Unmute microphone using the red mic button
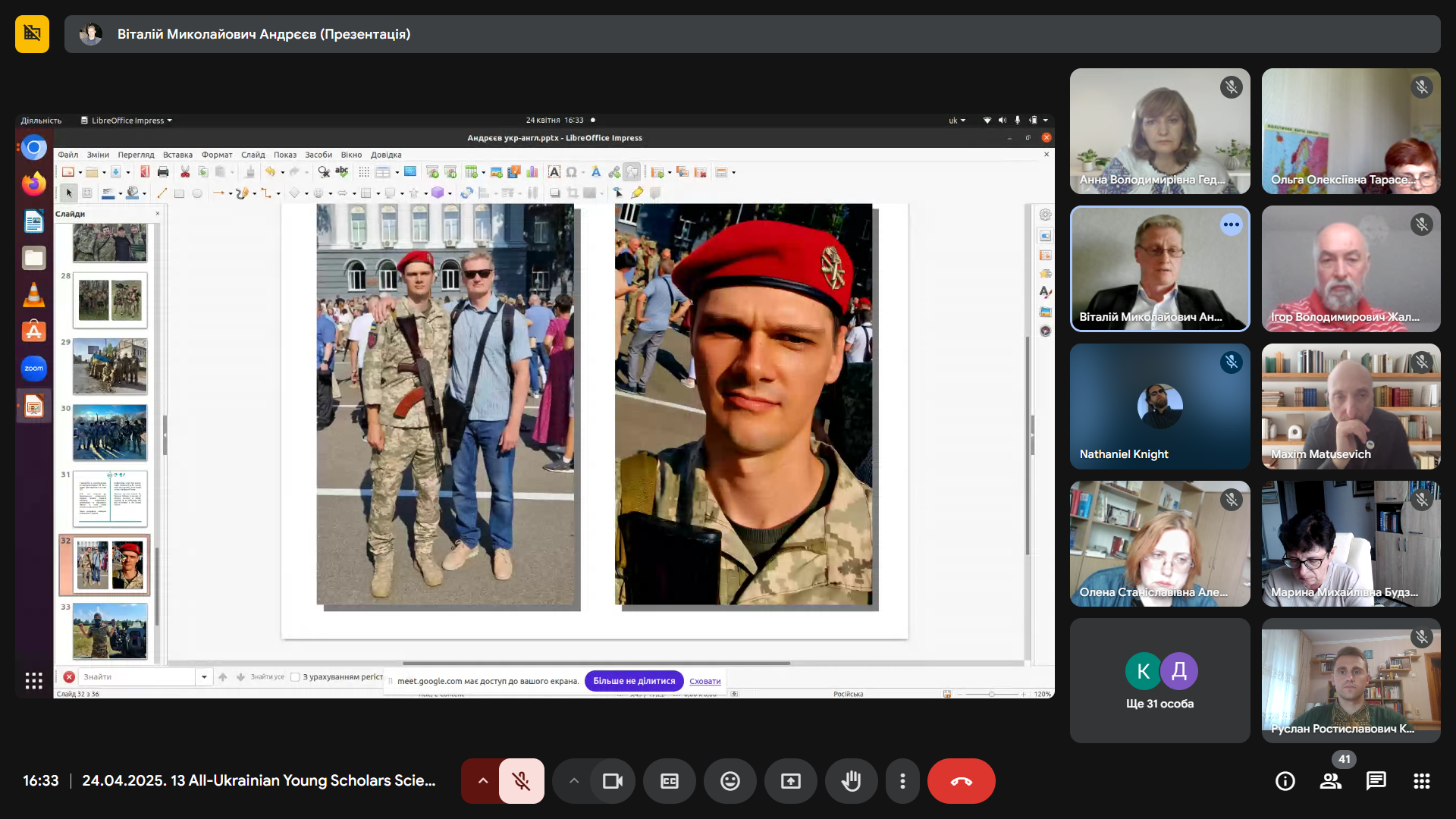 click(x=521, y=781)
